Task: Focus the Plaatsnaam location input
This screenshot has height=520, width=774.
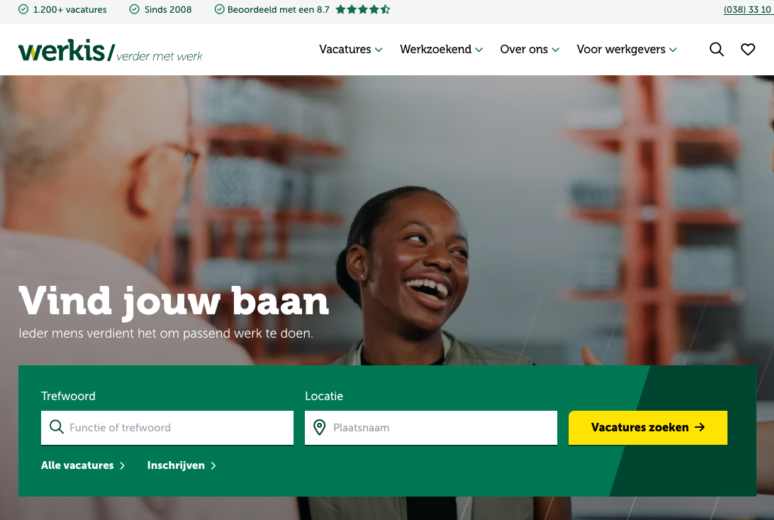Action: (431, 428)
